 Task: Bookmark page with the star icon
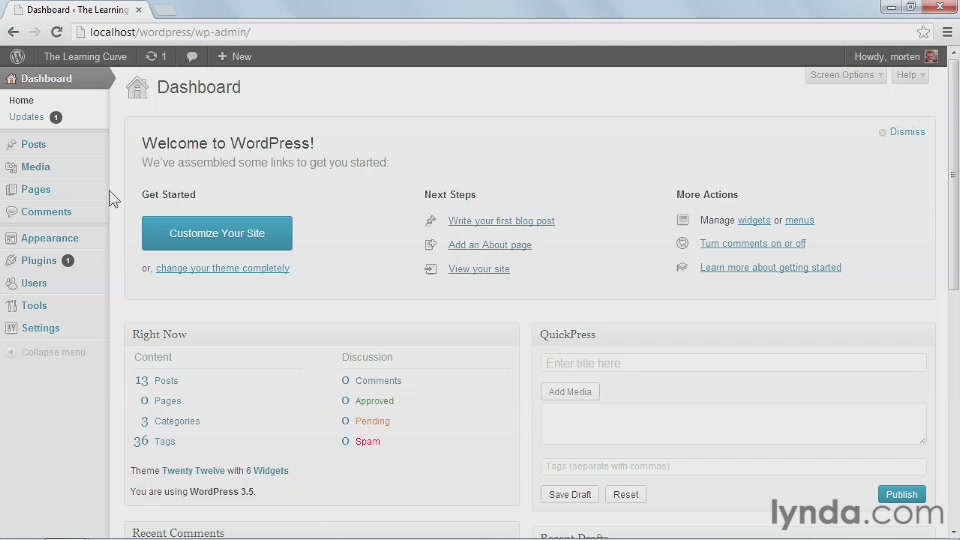[923, 32]
